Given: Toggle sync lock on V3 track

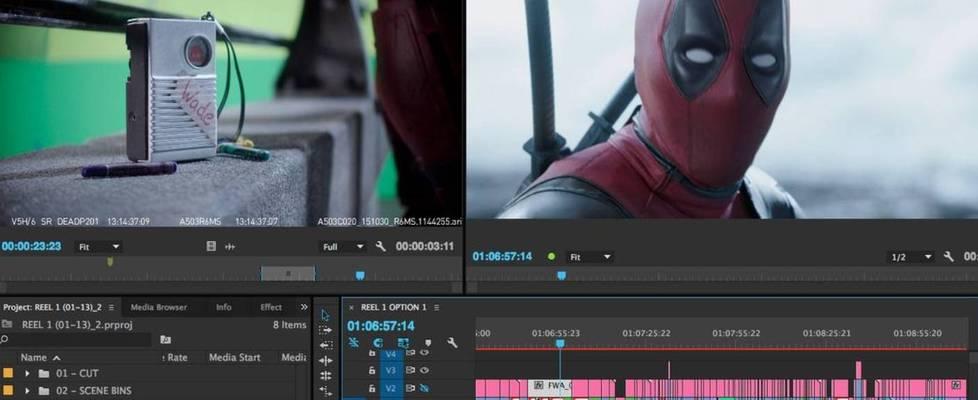Looking at the screenshot, I should [x=411, y=370].
